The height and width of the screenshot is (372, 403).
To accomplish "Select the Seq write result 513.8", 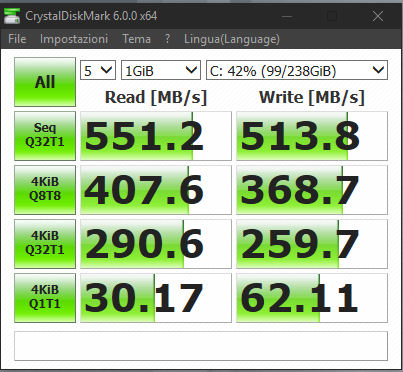I will (312, 136).
